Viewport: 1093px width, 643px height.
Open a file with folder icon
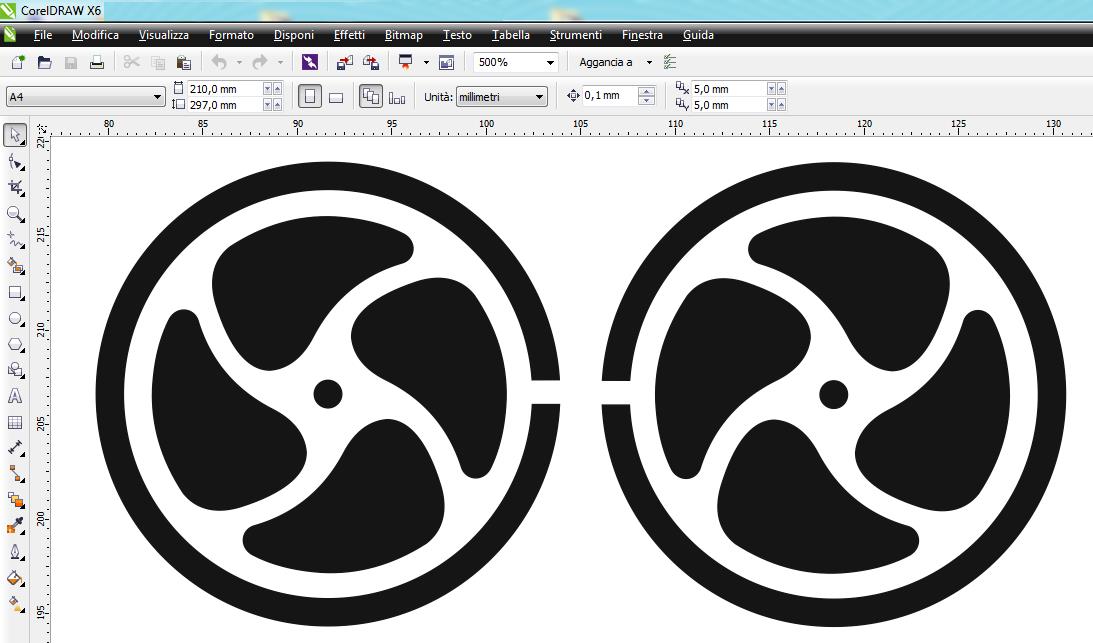pos(45,63)
